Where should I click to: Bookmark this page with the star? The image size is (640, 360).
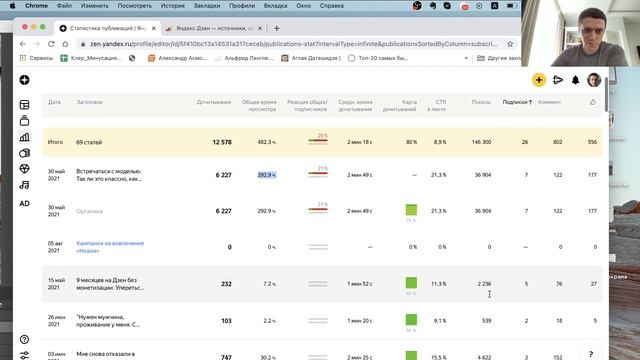(510, 44)
